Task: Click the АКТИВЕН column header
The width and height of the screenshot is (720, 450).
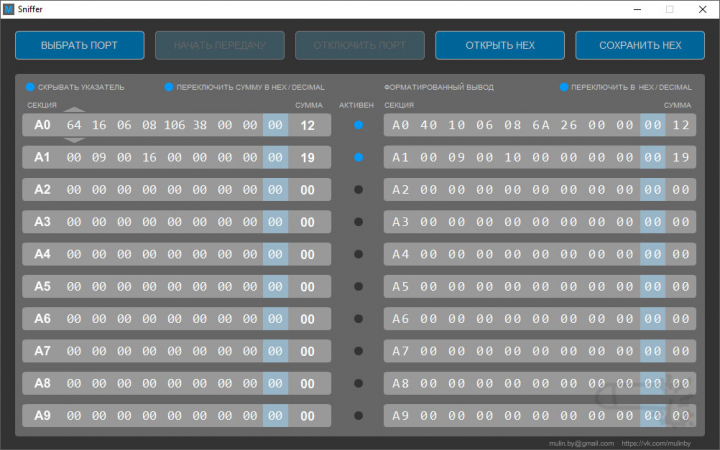Action: point(356,105)
